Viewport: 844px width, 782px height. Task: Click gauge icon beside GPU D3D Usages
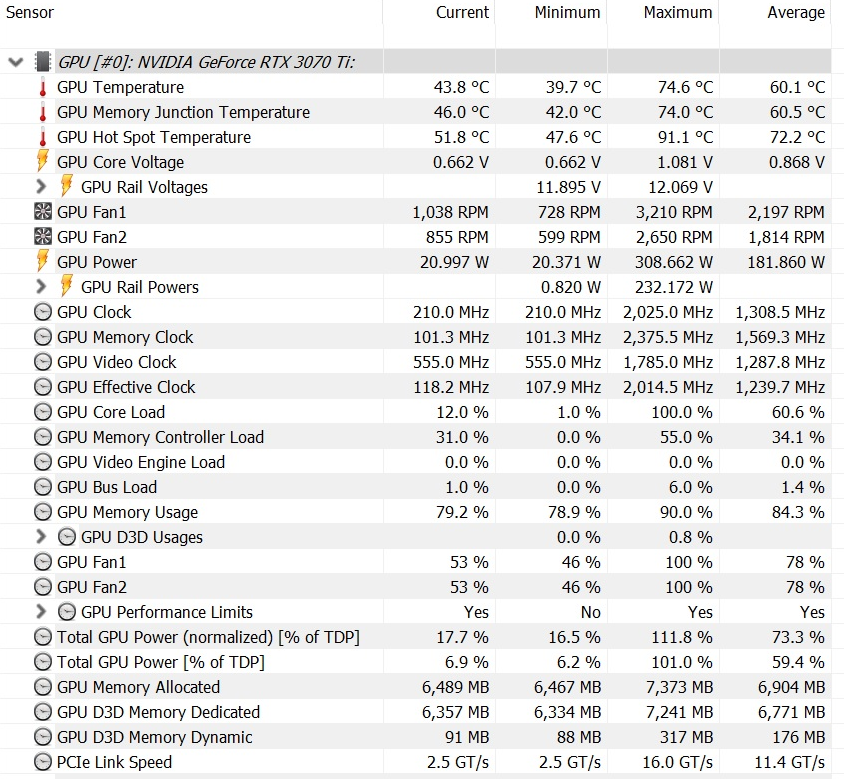67,537
